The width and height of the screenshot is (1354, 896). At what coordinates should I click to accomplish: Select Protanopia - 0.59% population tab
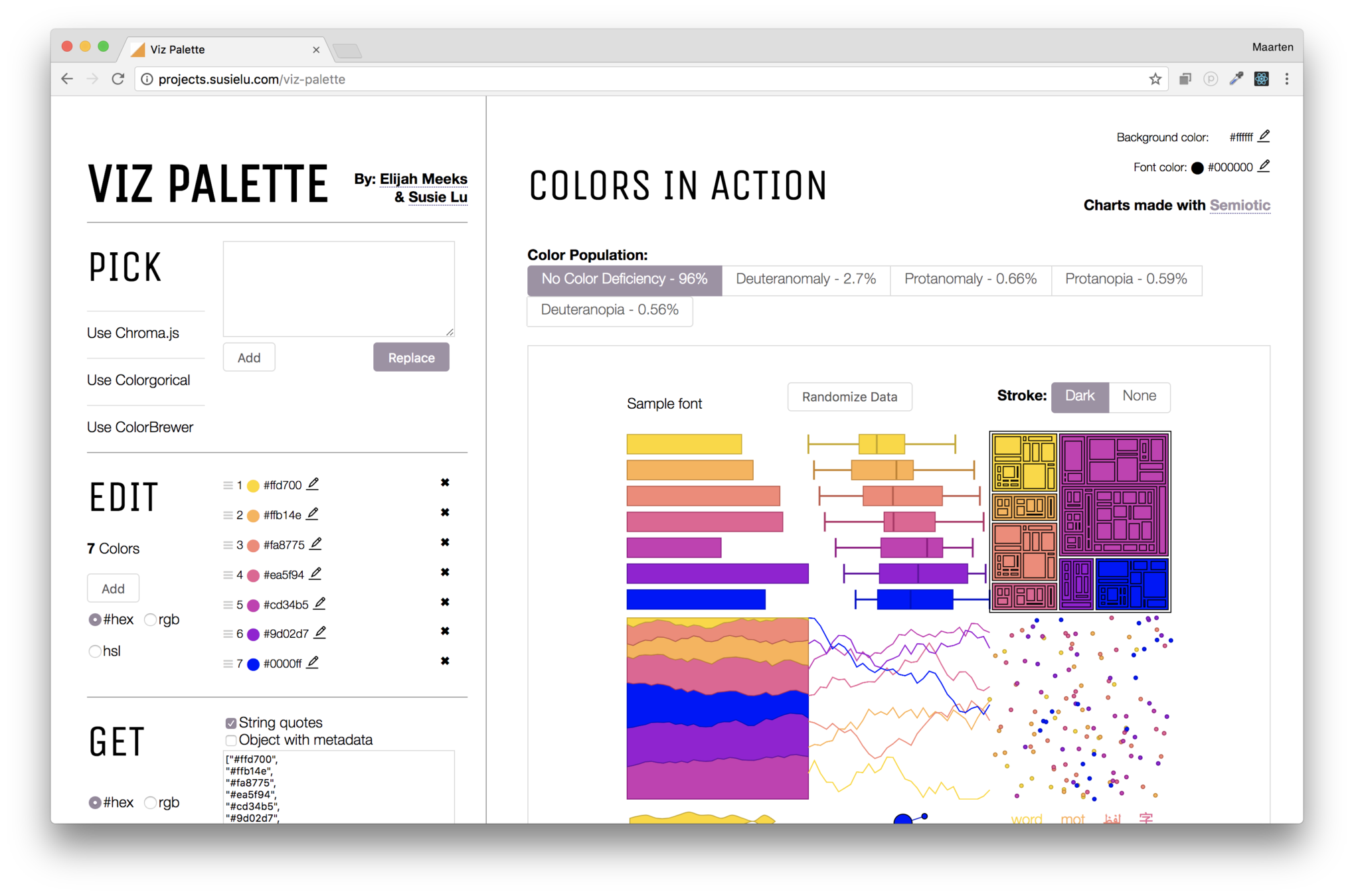click(x=1126, y=279)
